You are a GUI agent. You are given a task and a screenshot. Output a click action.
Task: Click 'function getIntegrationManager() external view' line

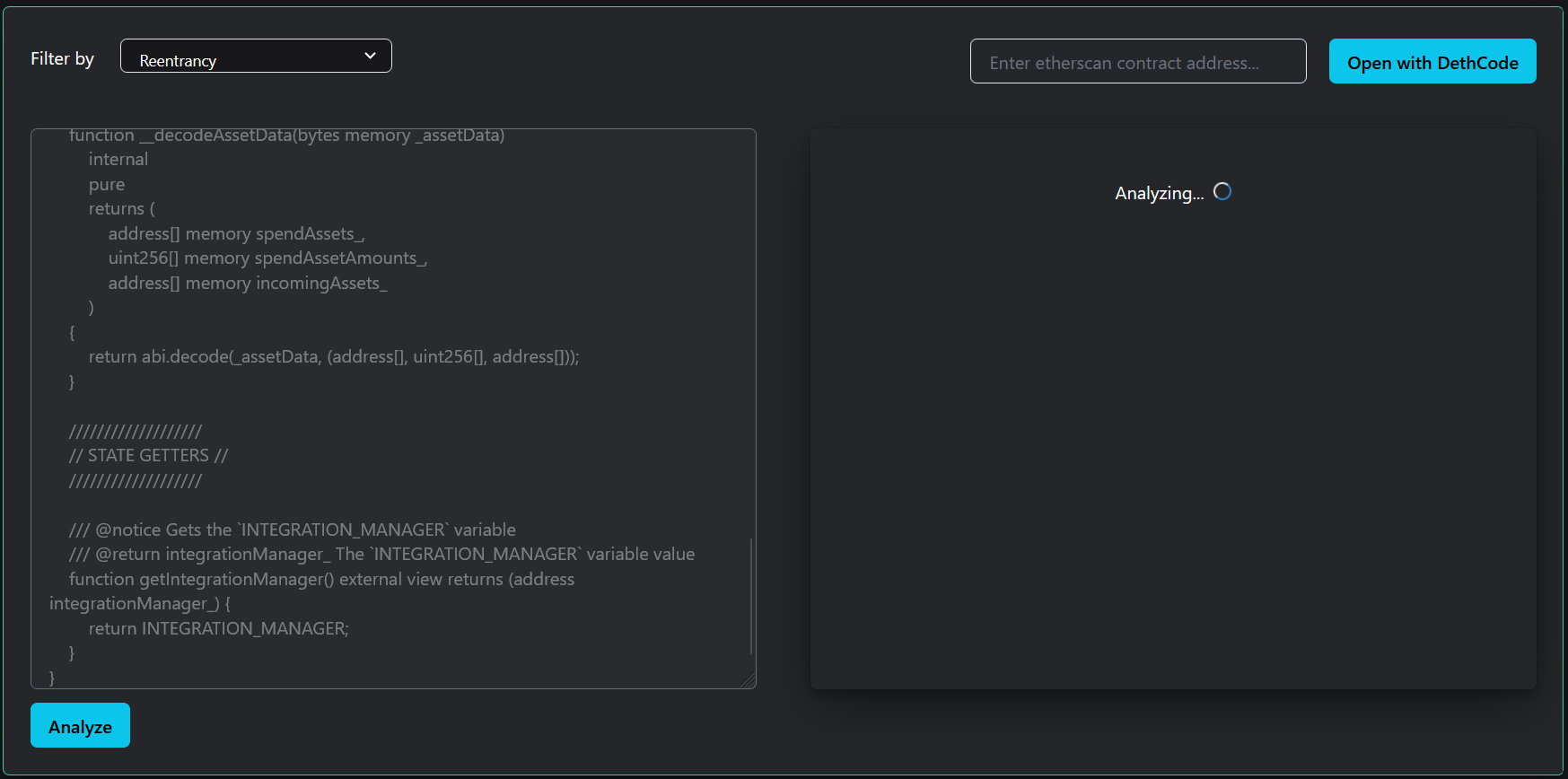pyautogui.click(x=322, y=579)
